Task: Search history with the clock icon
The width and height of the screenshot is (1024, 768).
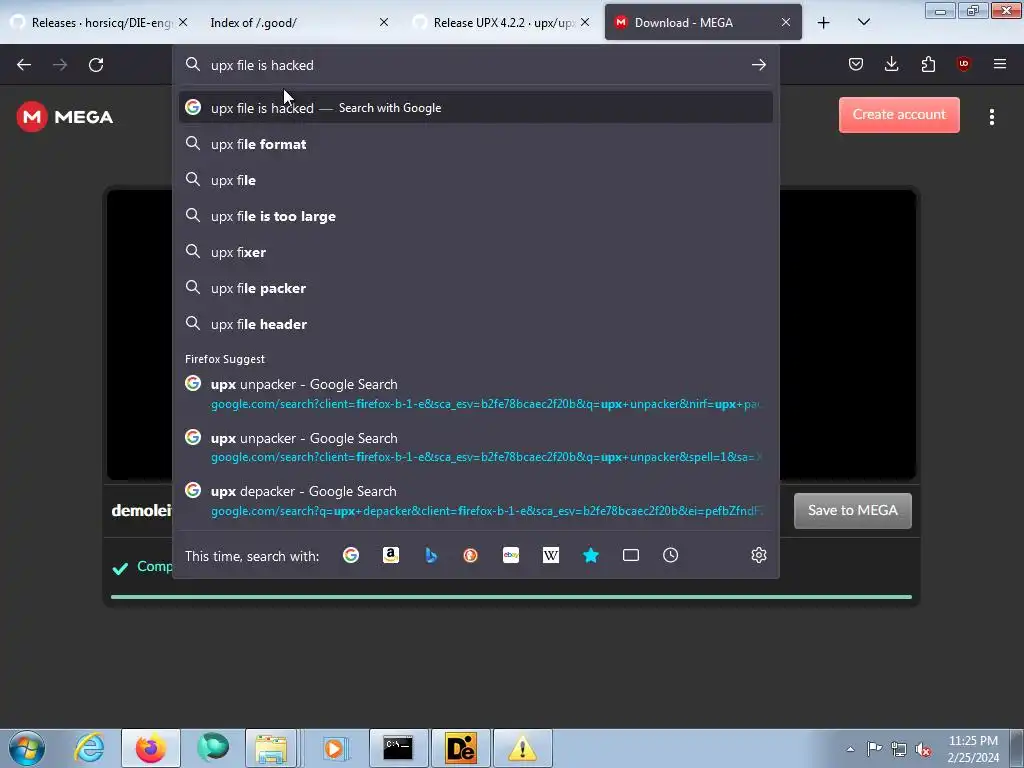Action: pyautogui.click(x=671, y=555)
